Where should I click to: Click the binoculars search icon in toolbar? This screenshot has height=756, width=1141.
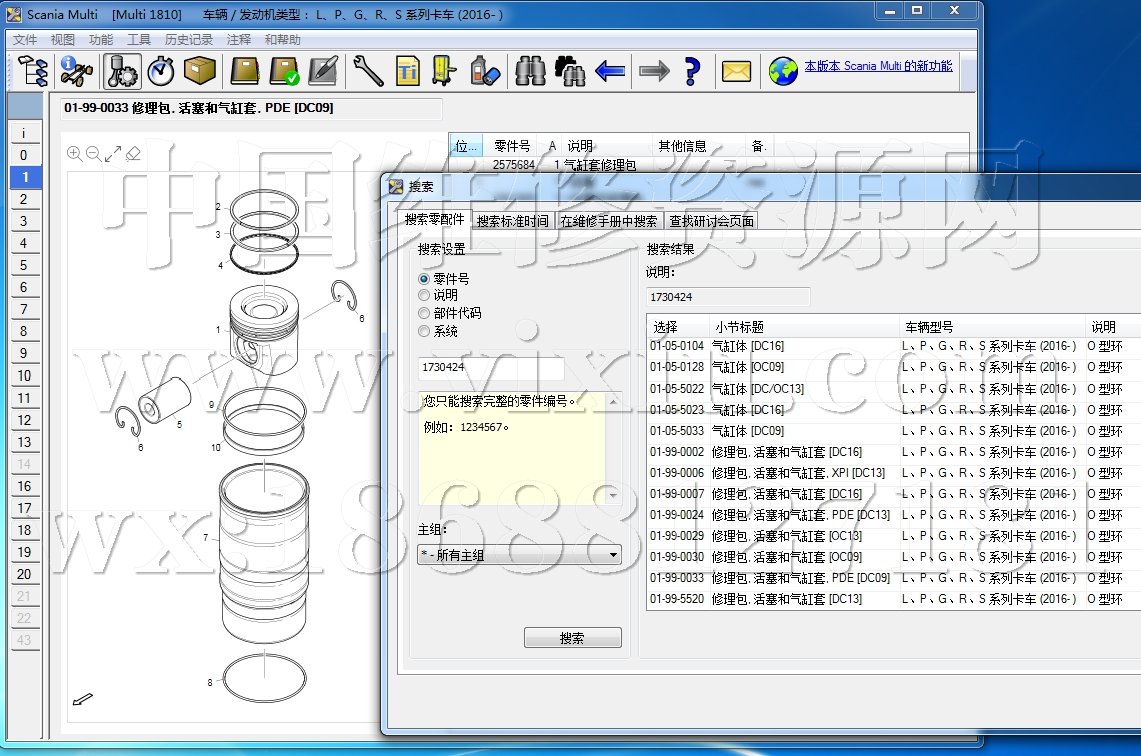click(x=530, y=71)
